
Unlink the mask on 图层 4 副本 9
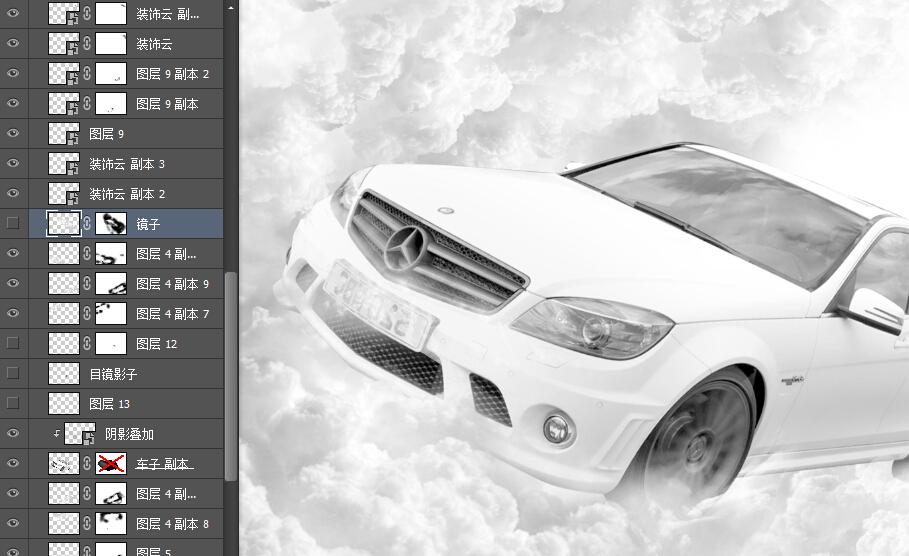click(87, 284)
